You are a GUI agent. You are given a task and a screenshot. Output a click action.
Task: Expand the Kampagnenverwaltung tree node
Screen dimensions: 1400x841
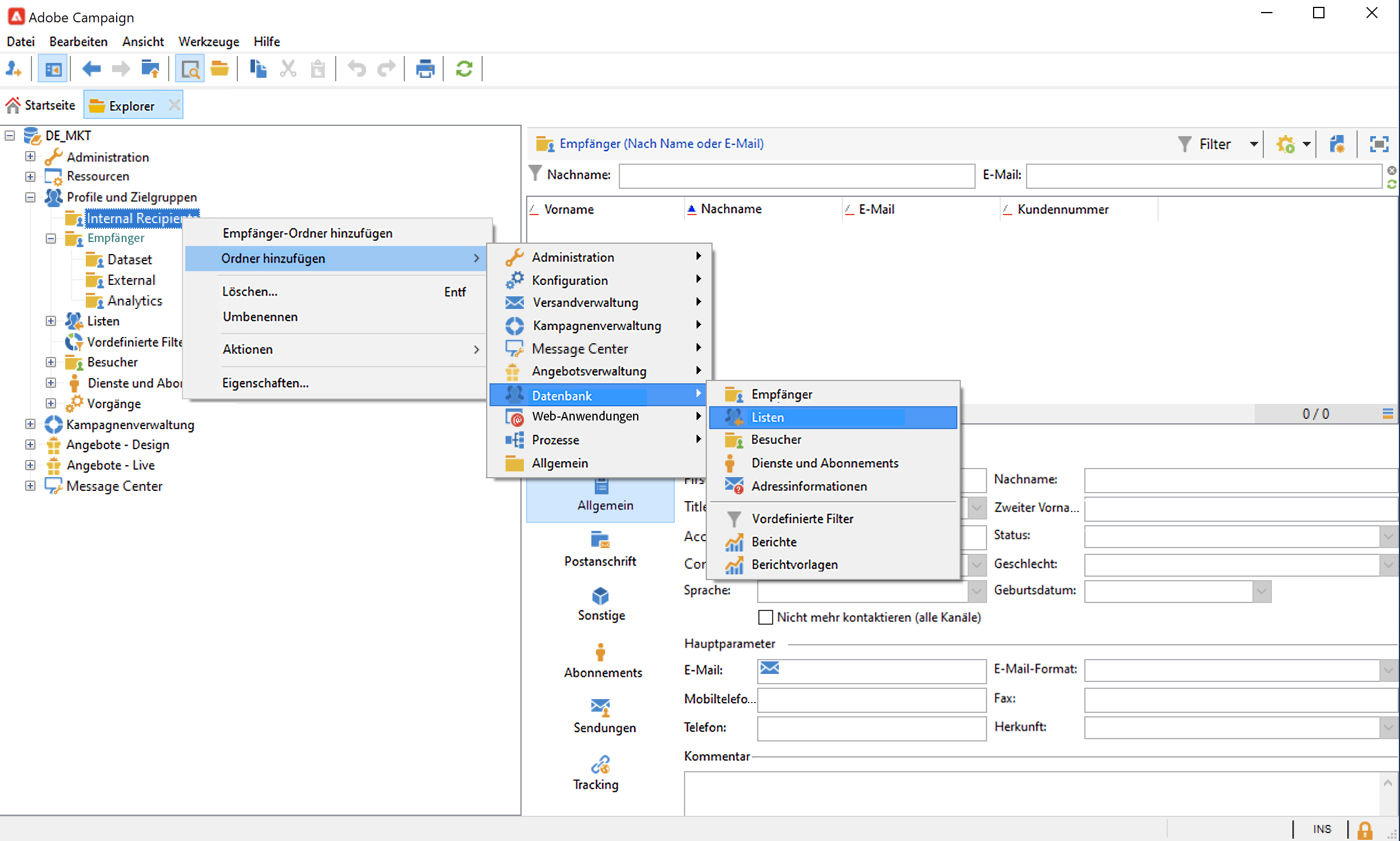30,425
